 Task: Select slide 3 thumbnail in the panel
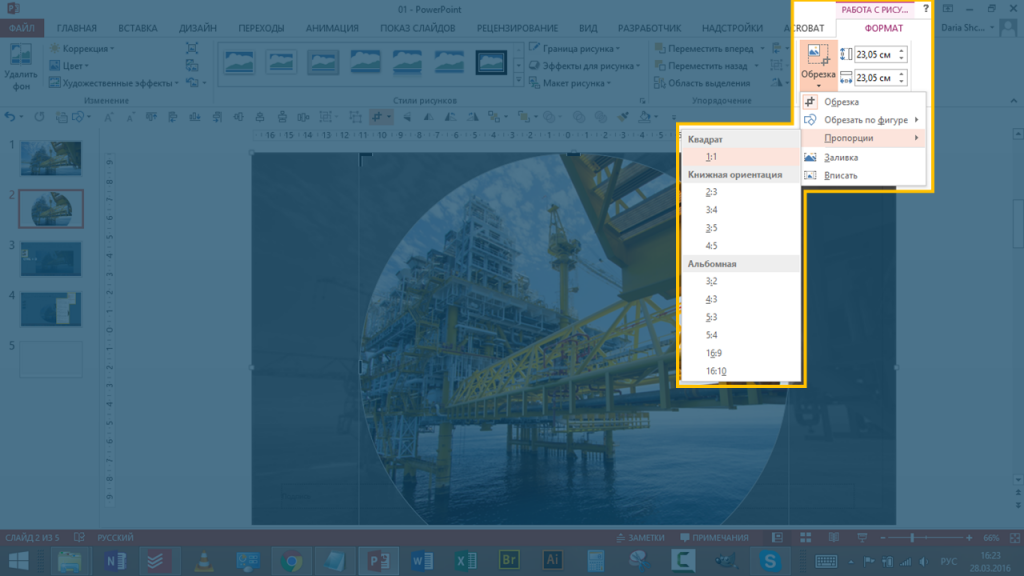[x=50, y=258]
